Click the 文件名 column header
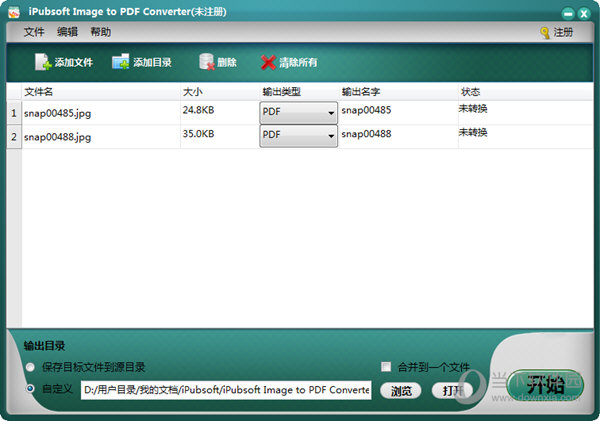This screenshot has width=600, height=421. pos(101,92)
